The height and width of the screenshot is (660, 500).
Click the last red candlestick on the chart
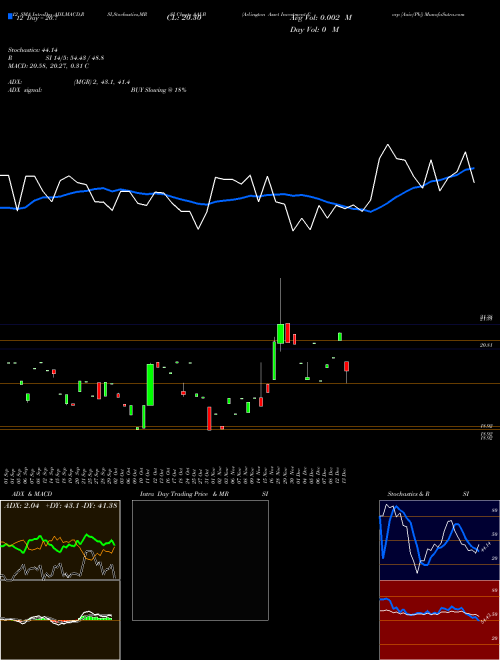tap(347, 366)
